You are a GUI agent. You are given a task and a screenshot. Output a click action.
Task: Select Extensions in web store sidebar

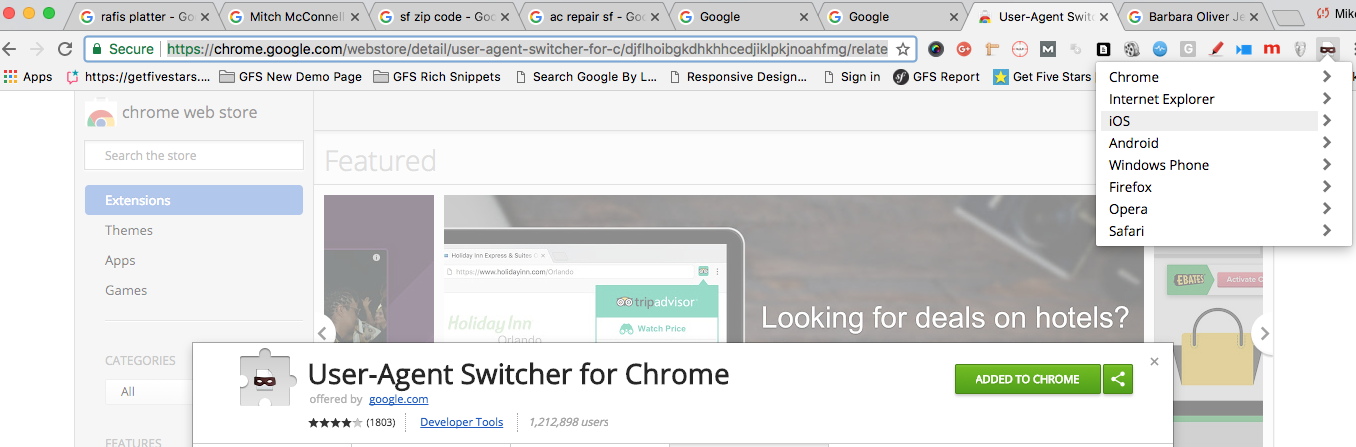(194, 200)
